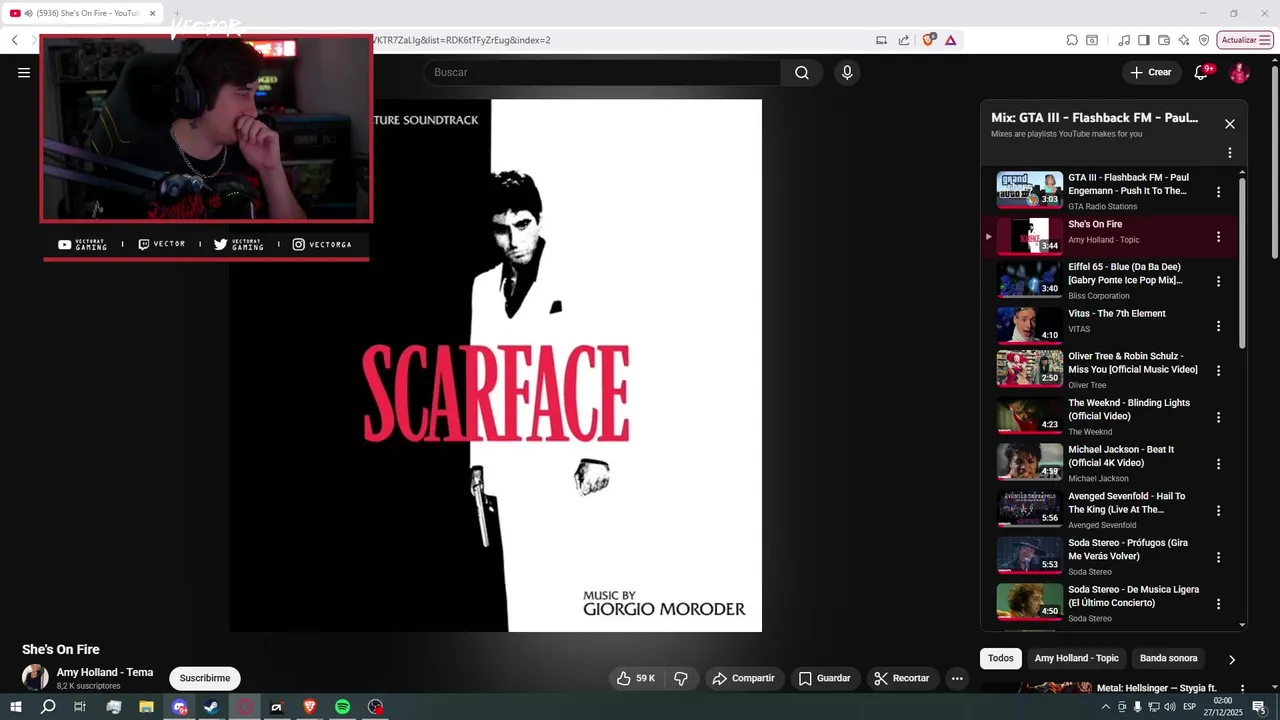
Task: Select the Amy Holland - Topic chip
Action: pyautogui.click(x=1076, y=658)
